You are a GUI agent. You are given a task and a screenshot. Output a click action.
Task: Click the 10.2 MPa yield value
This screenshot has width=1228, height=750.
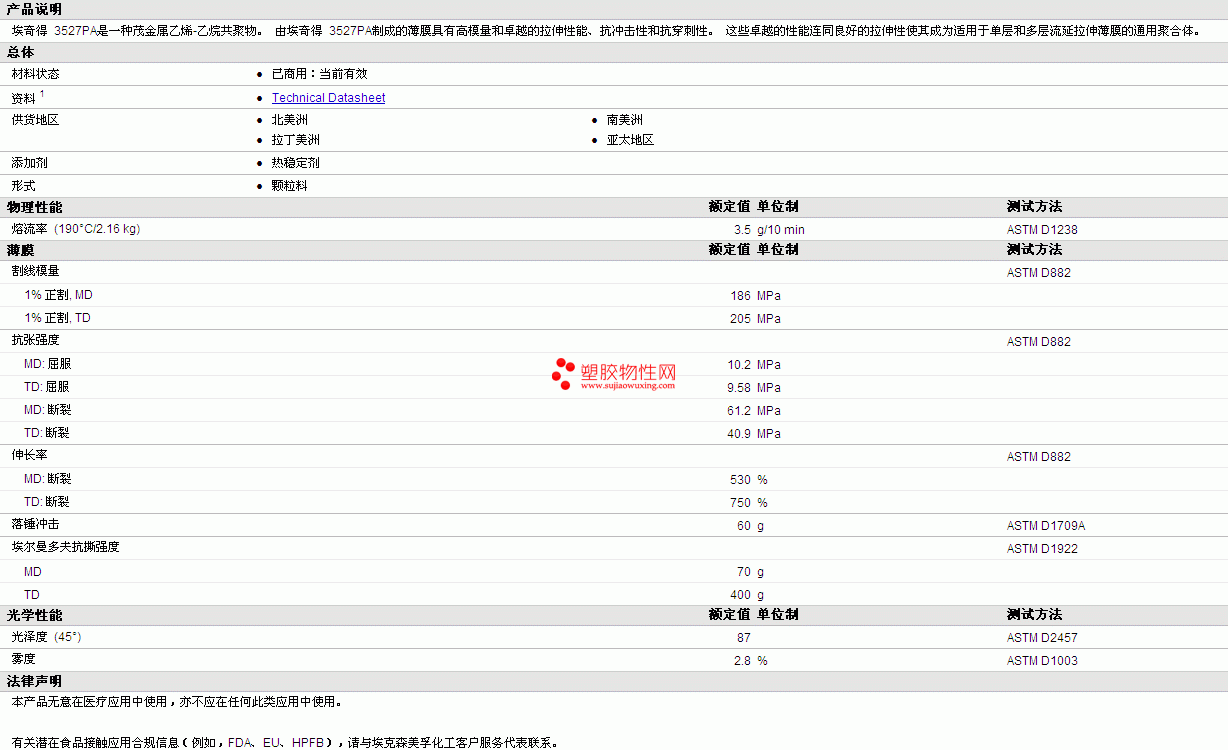754,365
